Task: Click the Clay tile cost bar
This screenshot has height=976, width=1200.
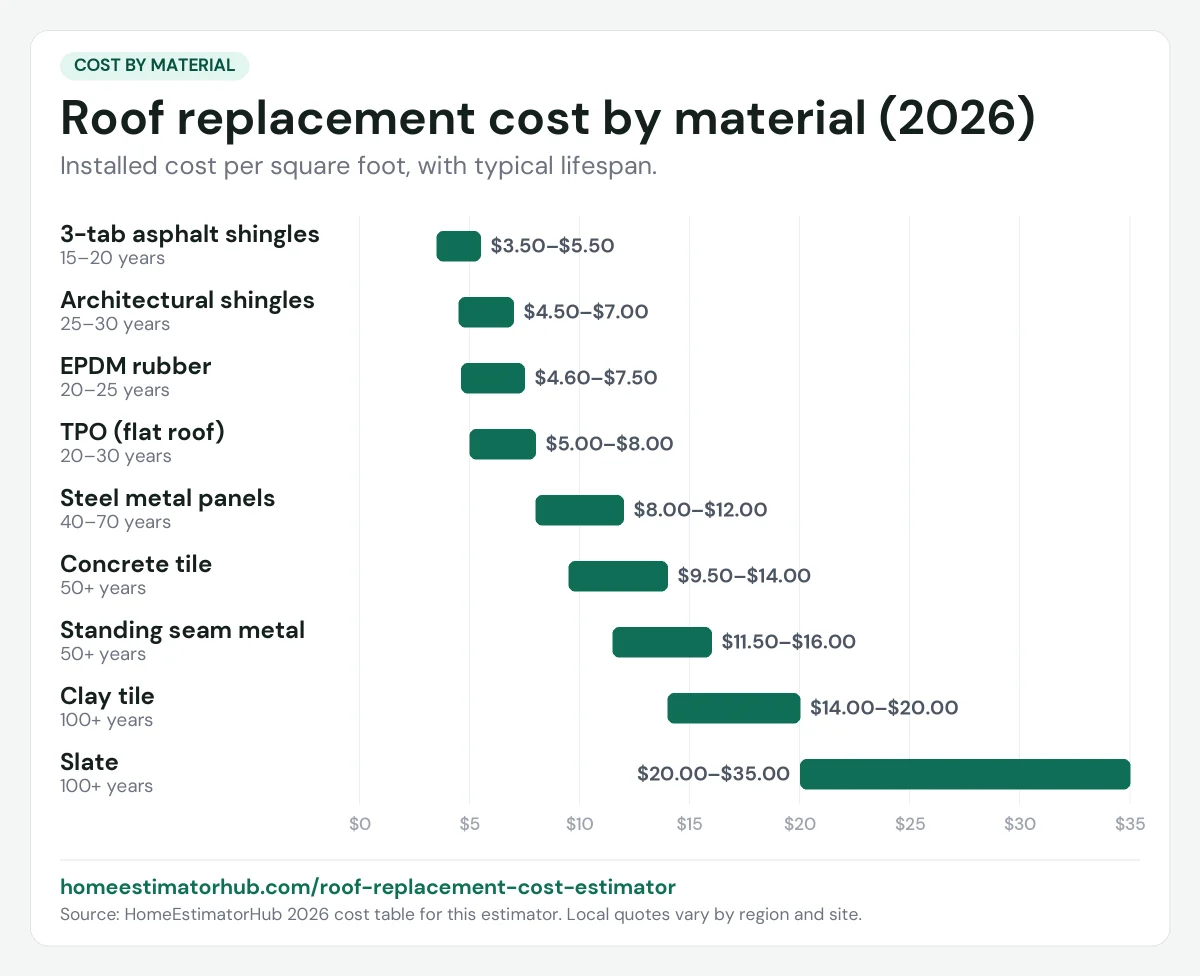Action: click(734, 708)
